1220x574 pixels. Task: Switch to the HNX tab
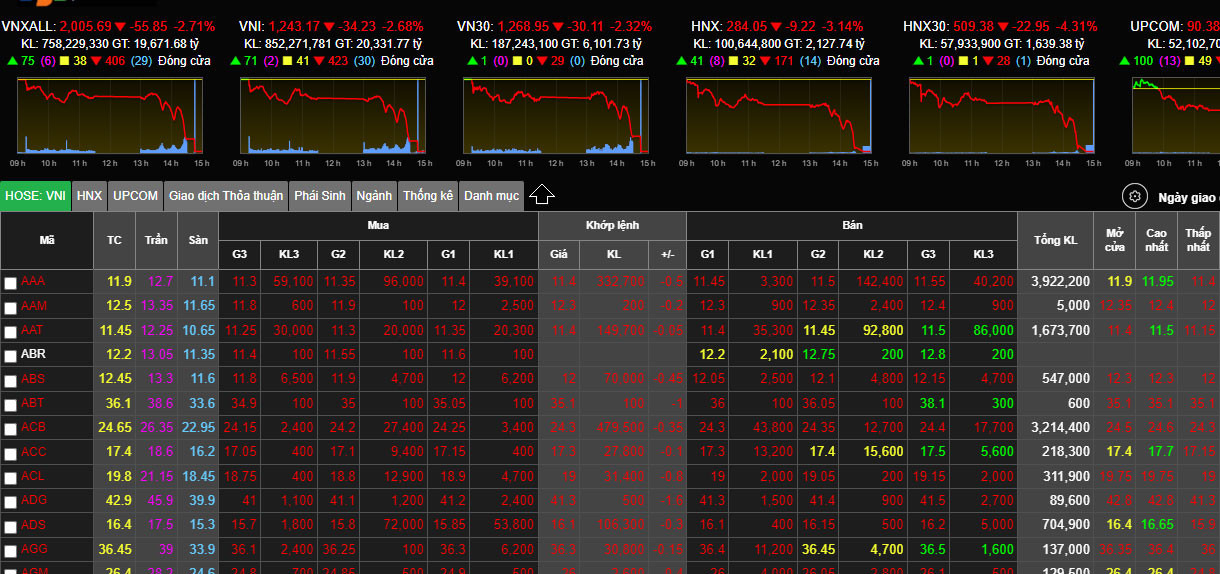pyautogui.click(x=89, y=196)
